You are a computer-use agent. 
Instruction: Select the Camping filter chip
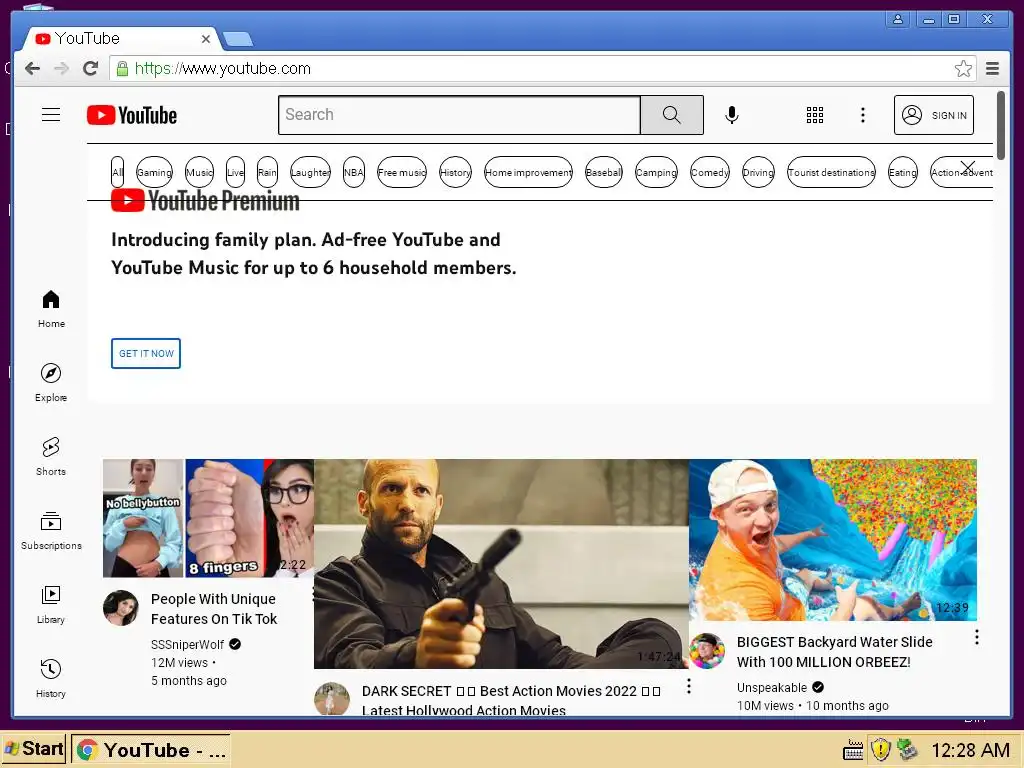pyautogui.click(x=656, y=172)
